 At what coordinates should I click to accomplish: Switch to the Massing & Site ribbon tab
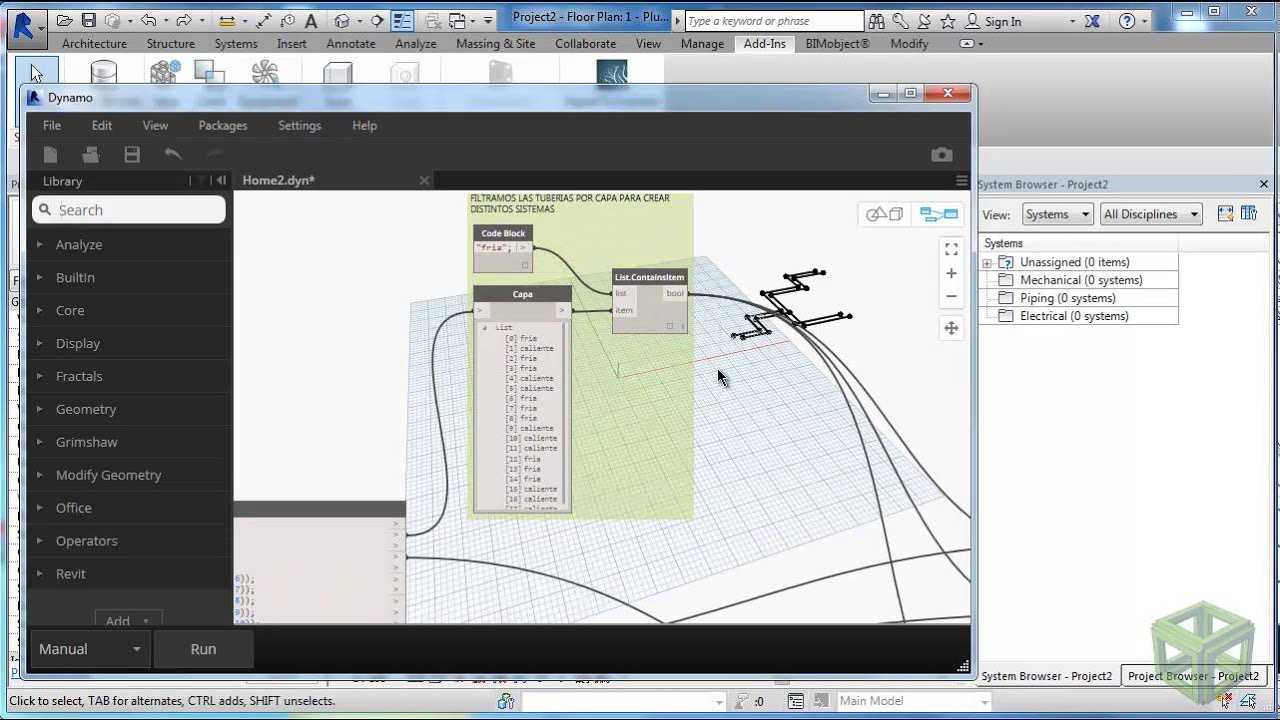(x=495, y=44)
